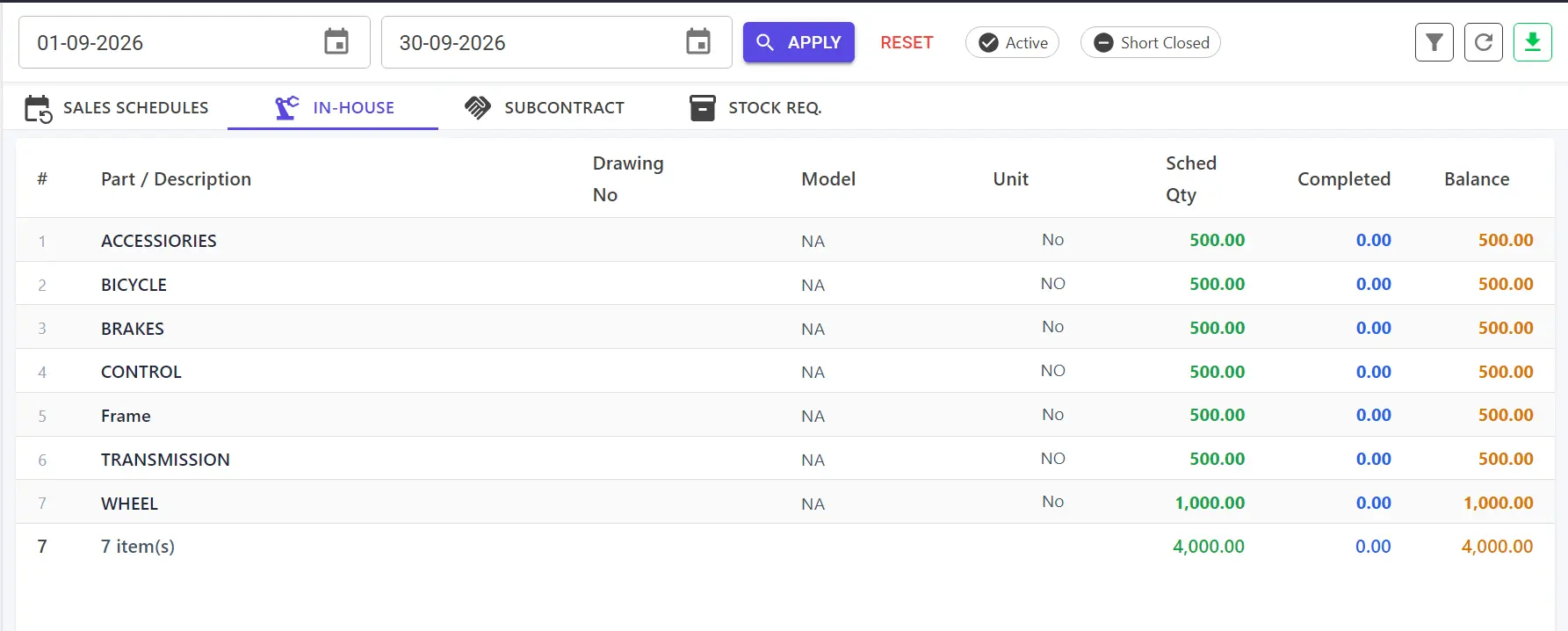Click WHEEL scheduled quantity 1,000.00
1568x631 pixels.
tap(1210, 503)
